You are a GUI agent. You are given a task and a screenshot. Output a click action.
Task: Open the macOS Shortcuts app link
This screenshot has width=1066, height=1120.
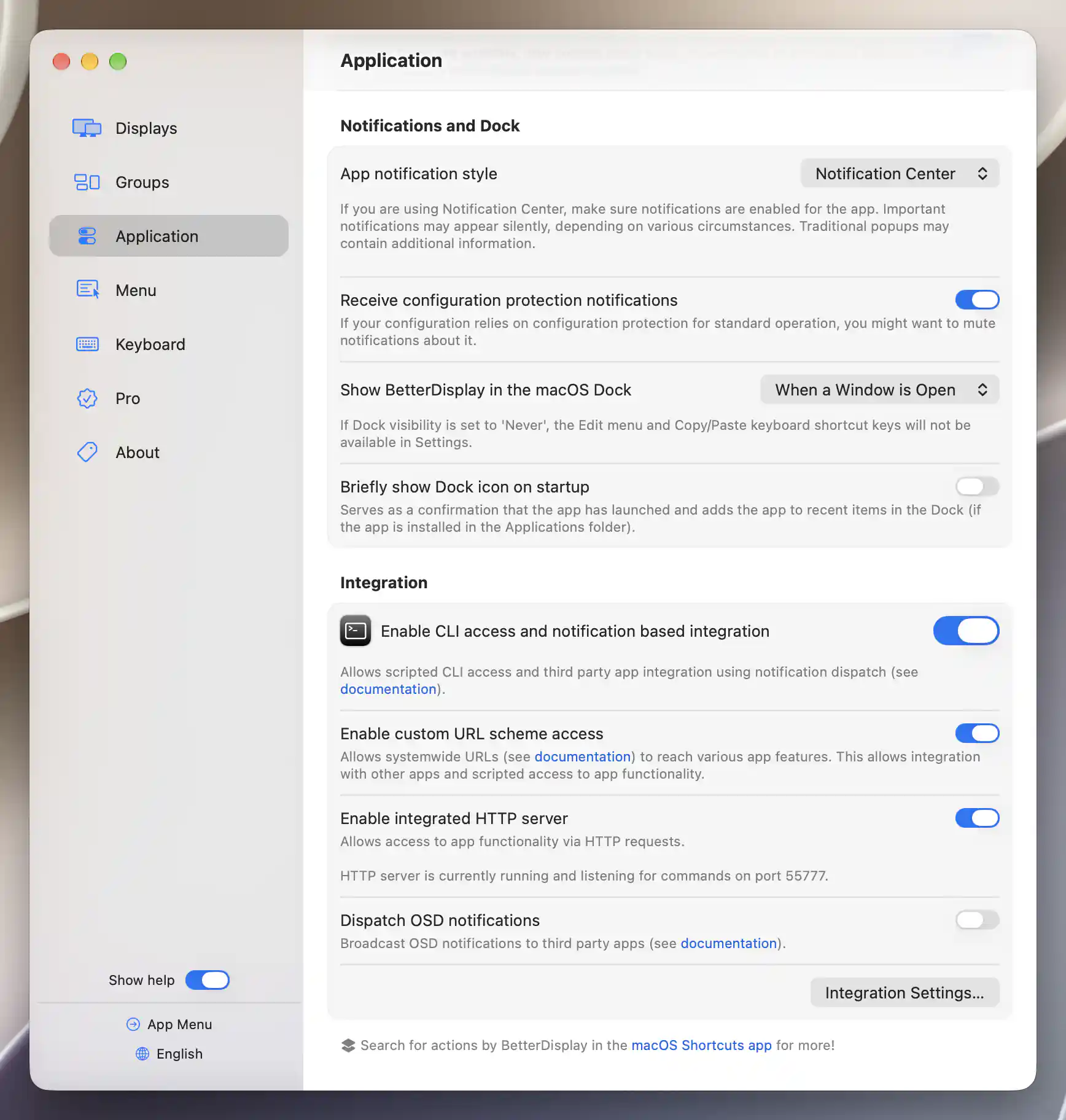click(x=701, y=1045)
